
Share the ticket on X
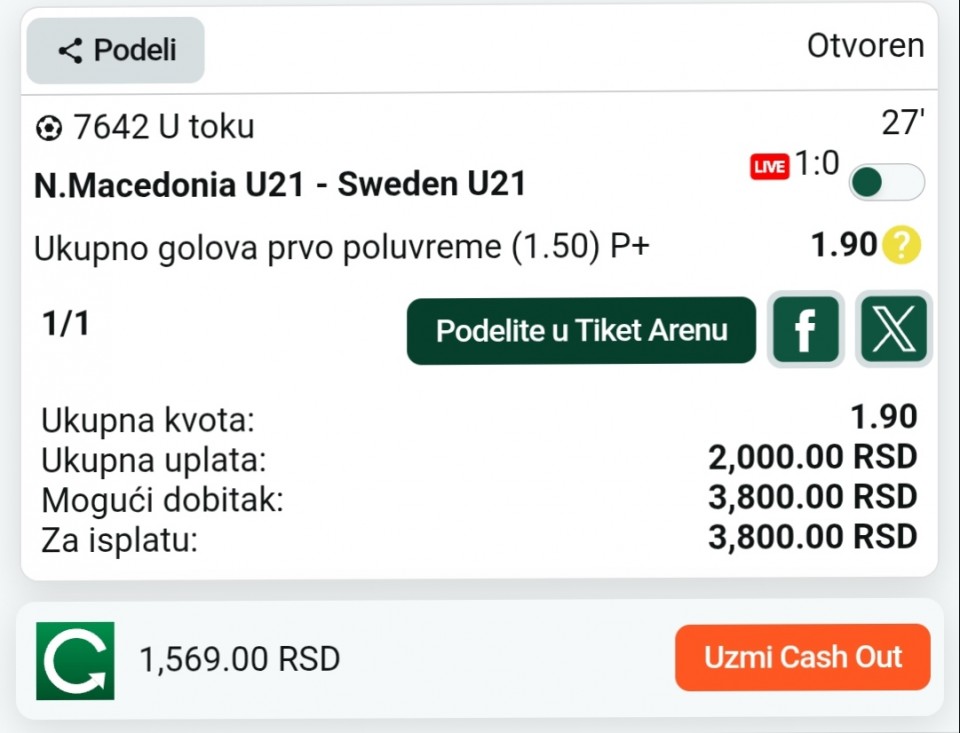pos(894,330)
